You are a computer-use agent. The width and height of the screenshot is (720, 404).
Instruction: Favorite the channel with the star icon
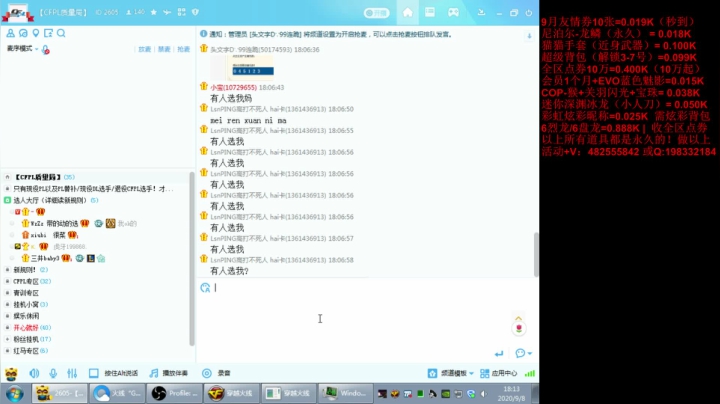point(153,12)
